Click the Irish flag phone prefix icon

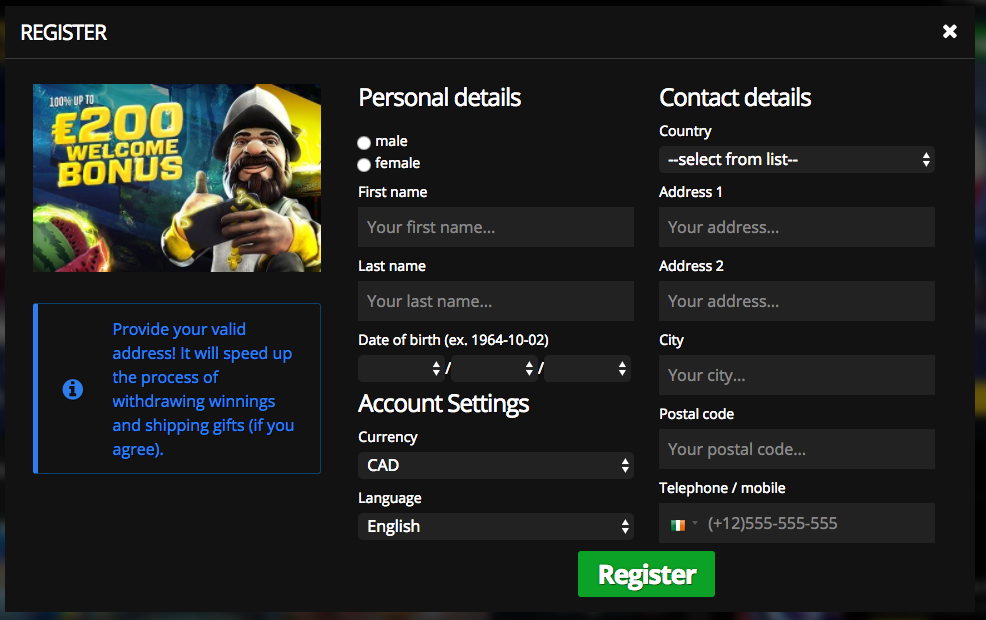(x=679, y=524)
